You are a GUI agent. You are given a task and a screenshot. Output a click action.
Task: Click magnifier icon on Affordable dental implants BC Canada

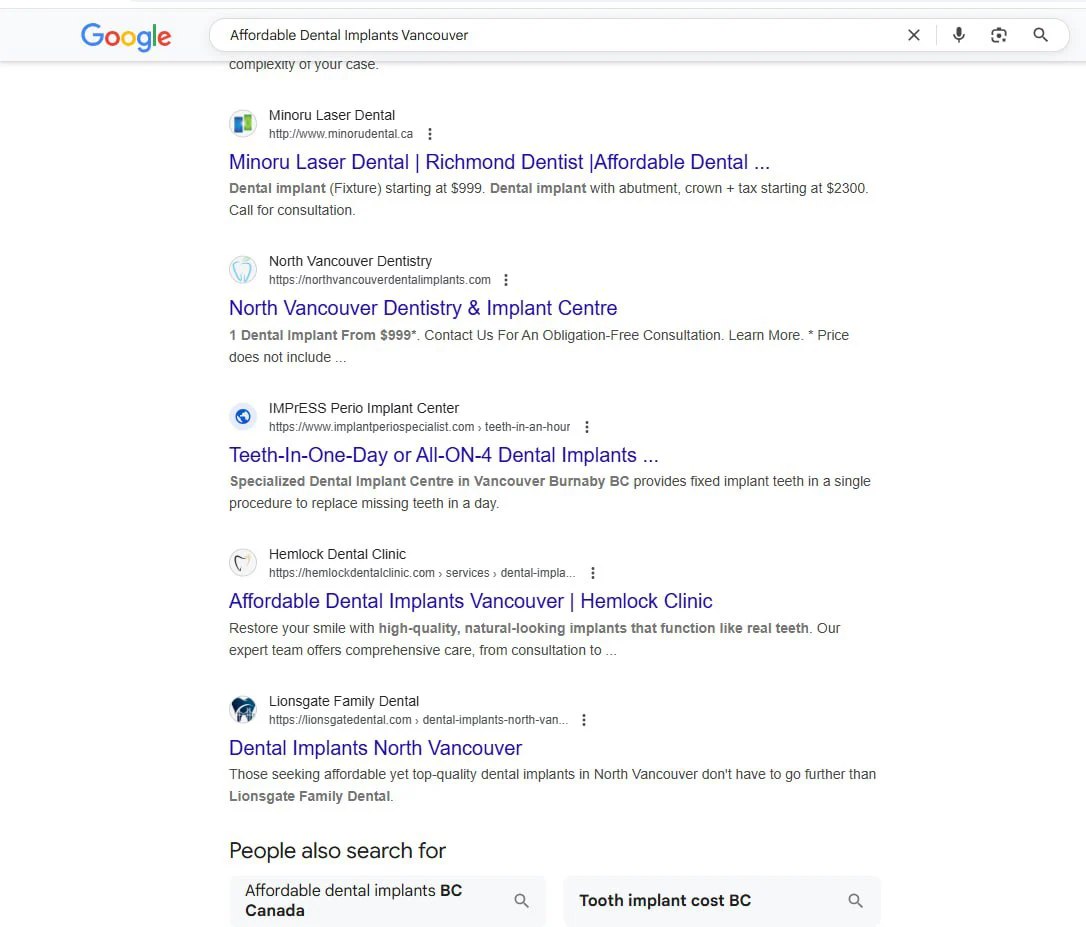522,901
